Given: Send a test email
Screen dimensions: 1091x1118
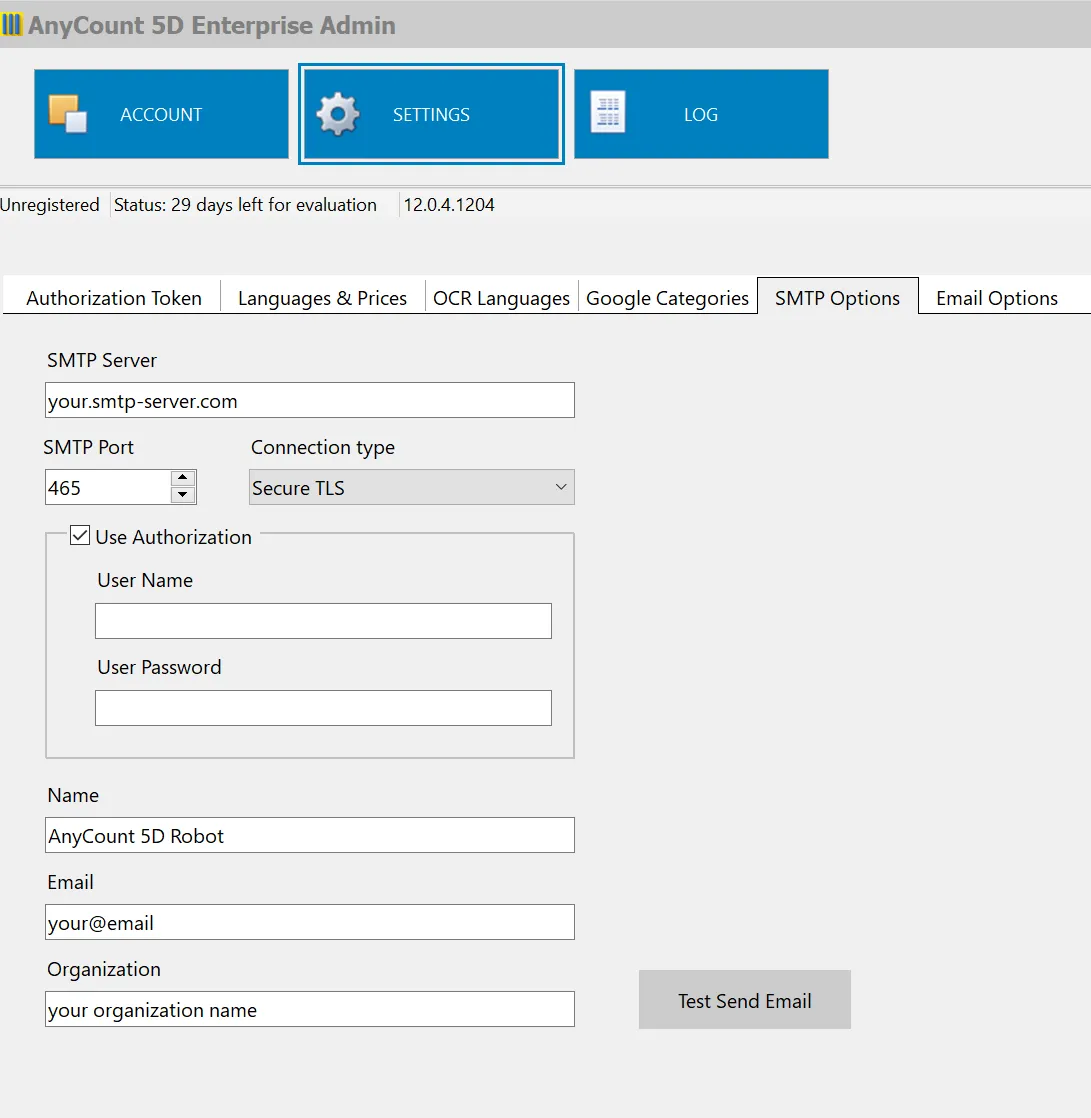Looking at the screenshot, I should 744,1000.
